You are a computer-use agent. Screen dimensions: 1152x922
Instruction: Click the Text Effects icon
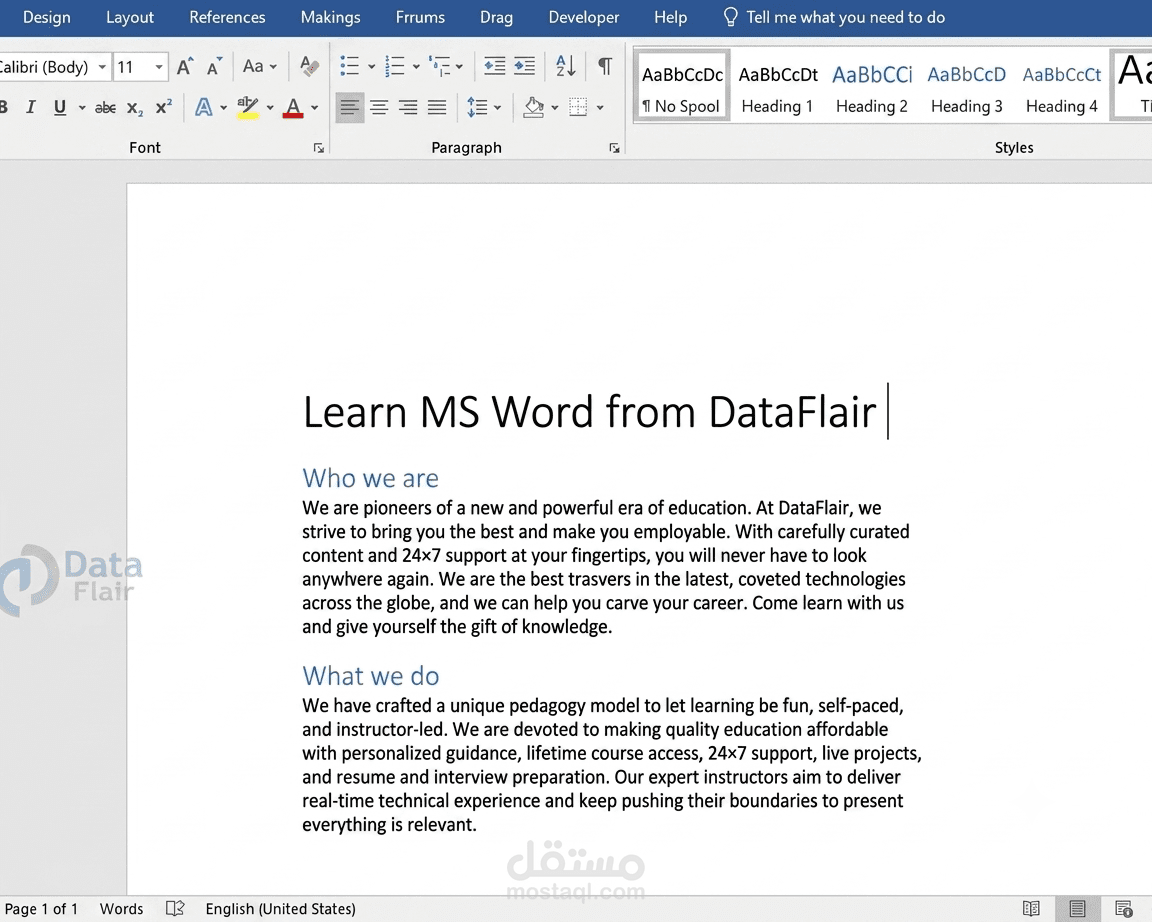[x=204, y=108]
